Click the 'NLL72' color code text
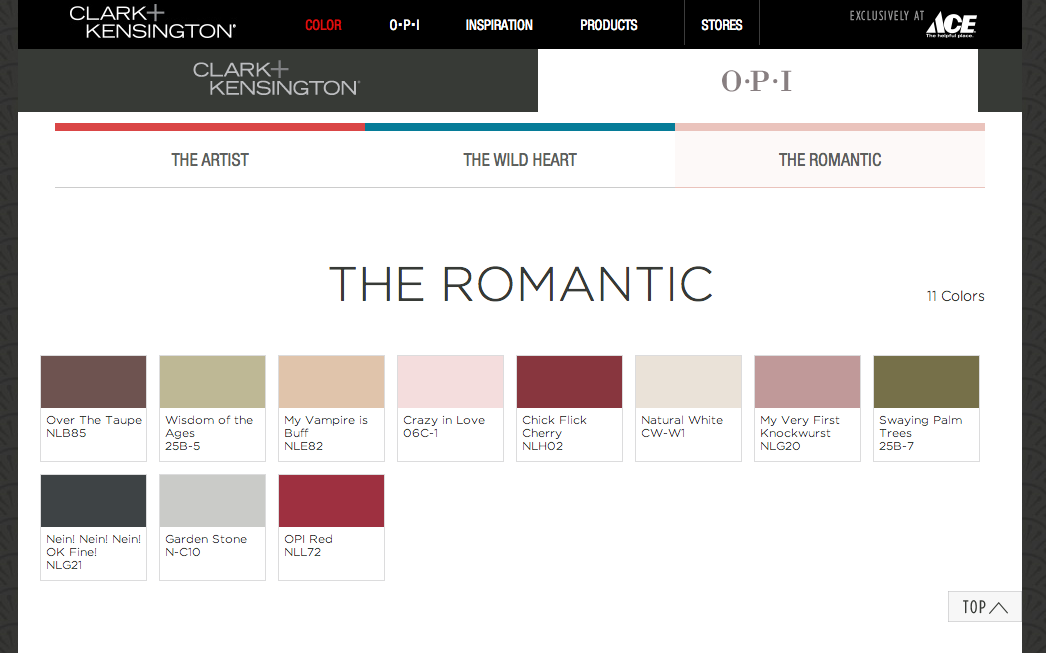This screenshot has height=653, width=1046. click(302, 552)
